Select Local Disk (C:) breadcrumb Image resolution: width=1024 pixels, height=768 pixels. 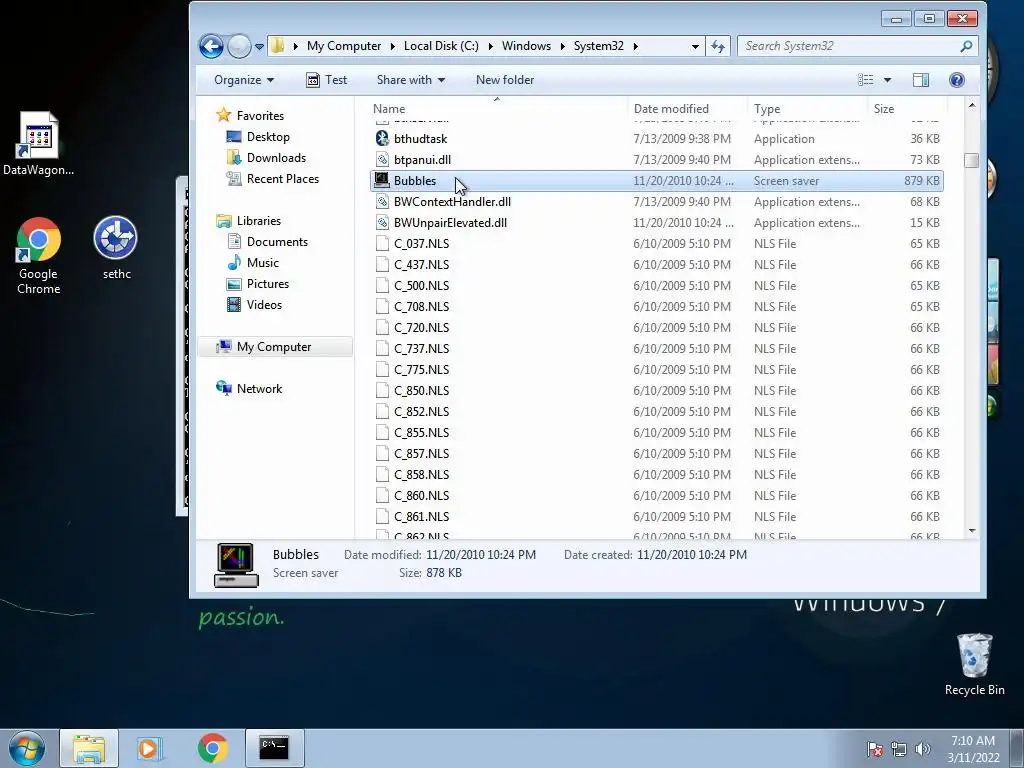tap(441, 46)
